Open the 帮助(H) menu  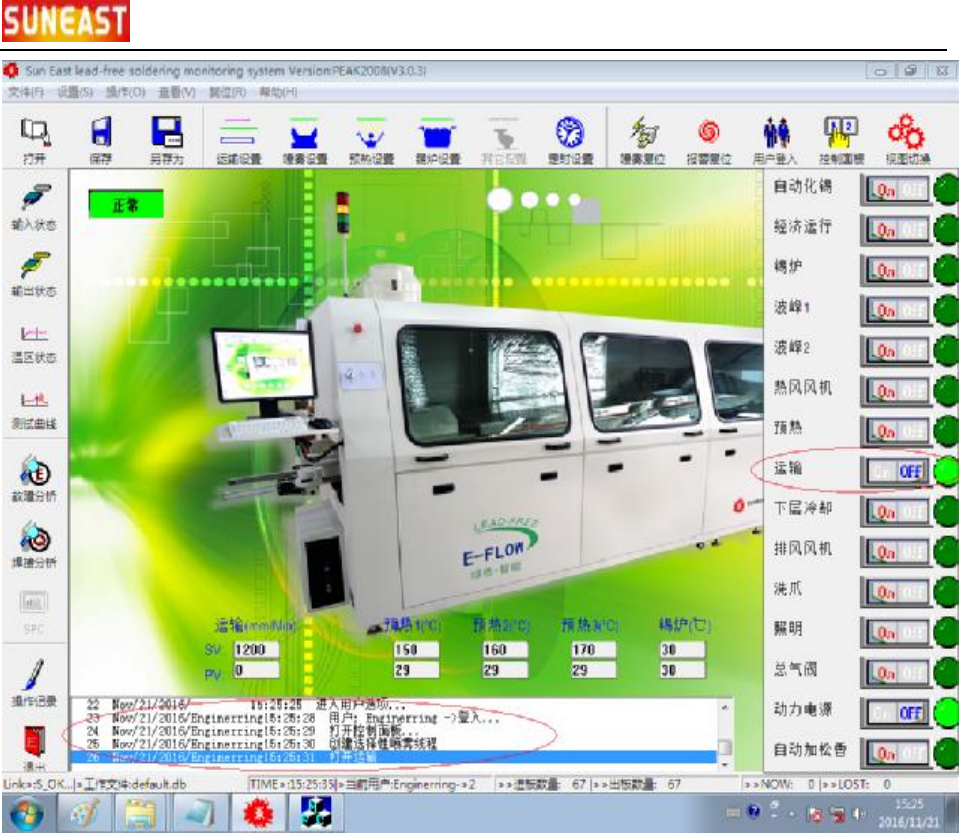[x=278, y=92]
